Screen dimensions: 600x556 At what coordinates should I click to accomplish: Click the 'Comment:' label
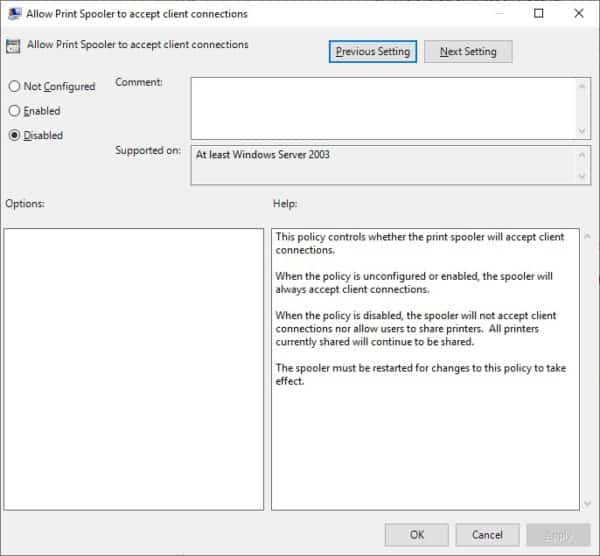[x=139, y=82]
